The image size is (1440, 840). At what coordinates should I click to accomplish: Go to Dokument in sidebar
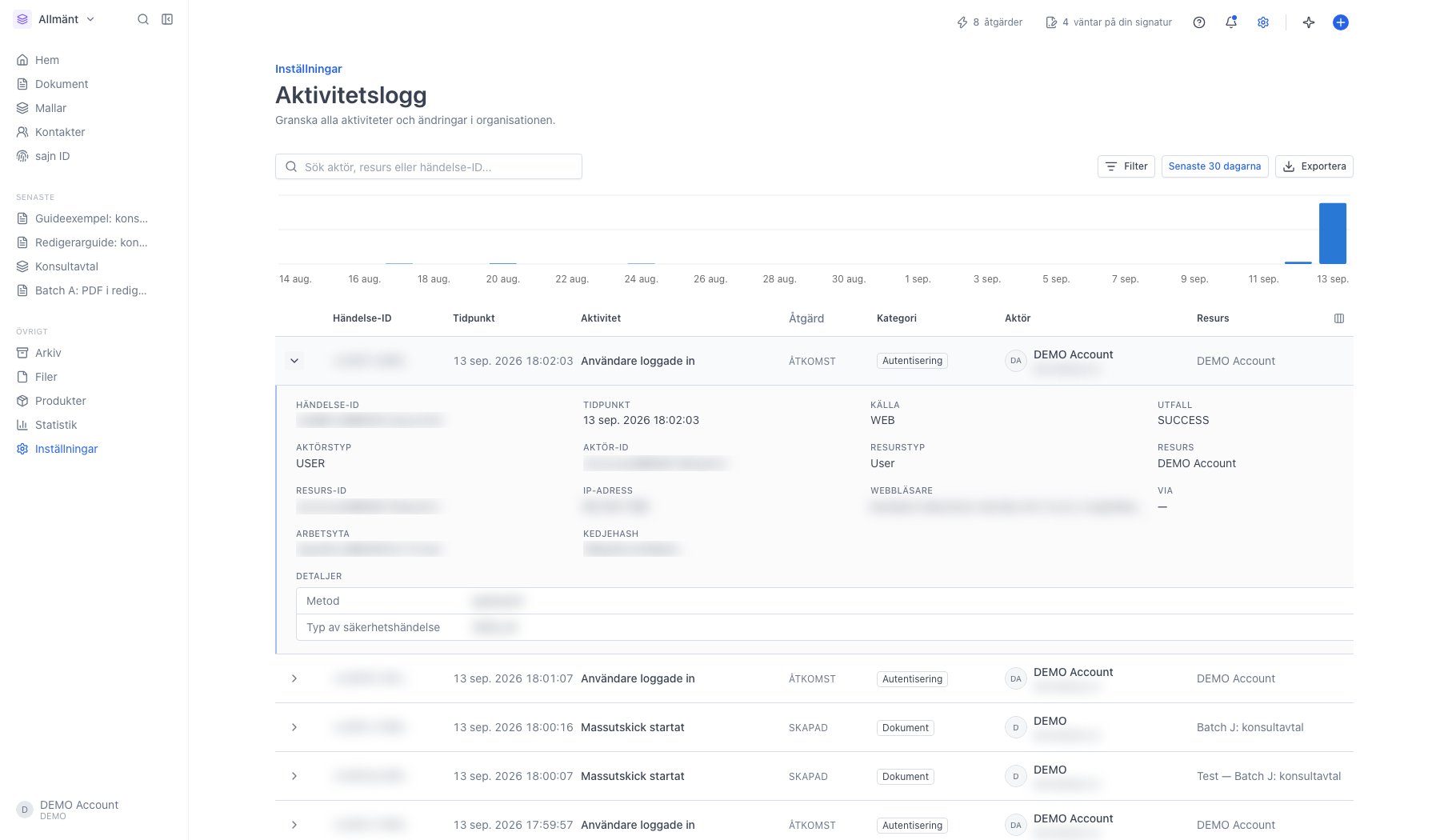click(x=62, y=84)
